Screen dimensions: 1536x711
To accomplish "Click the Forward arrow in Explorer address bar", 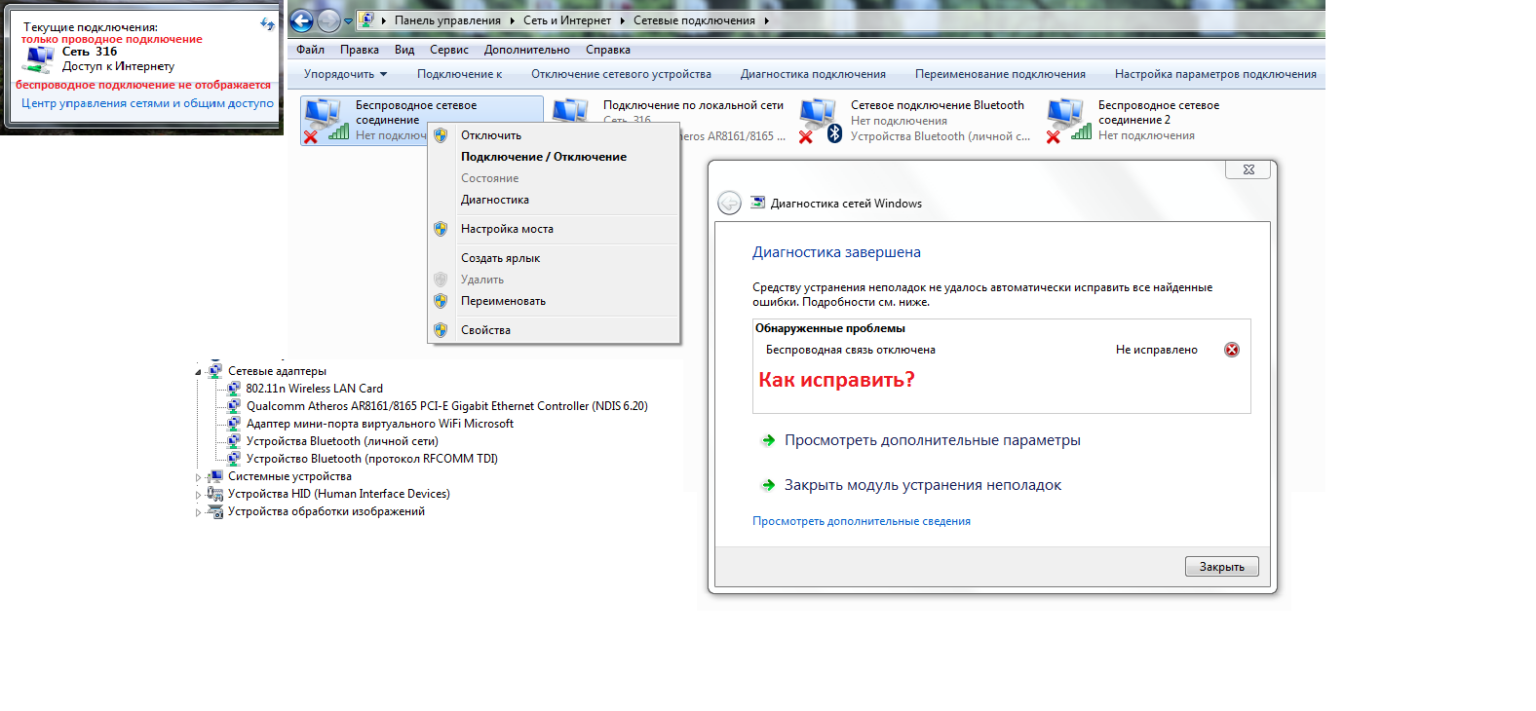I will [328, 20].
